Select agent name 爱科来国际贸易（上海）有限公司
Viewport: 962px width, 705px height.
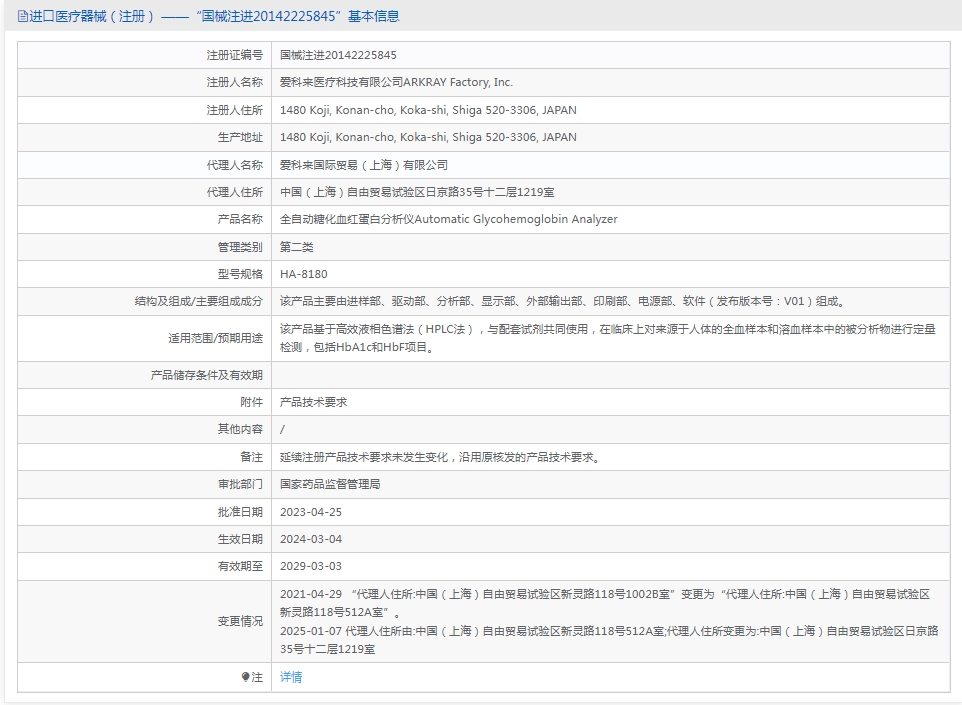coord(364,165)
